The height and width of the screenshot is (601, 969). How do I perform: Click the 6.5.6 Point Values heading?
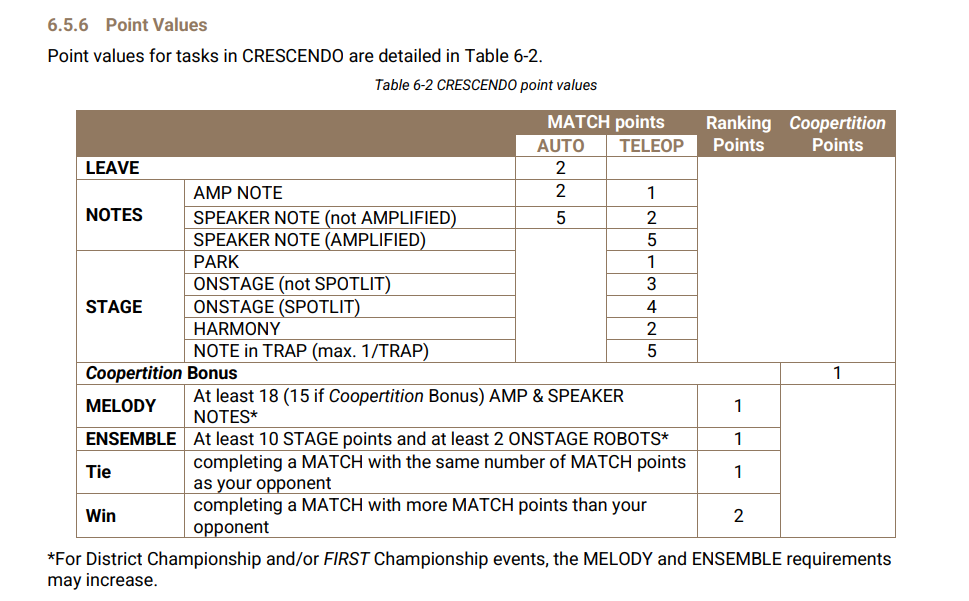pos(128,24)
